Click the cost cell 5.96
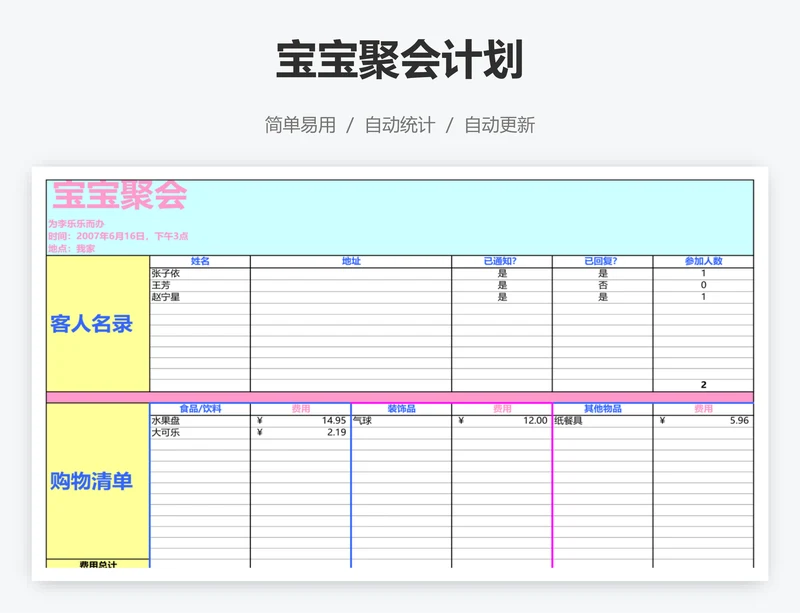800x613 pixels. click(703, 421)
